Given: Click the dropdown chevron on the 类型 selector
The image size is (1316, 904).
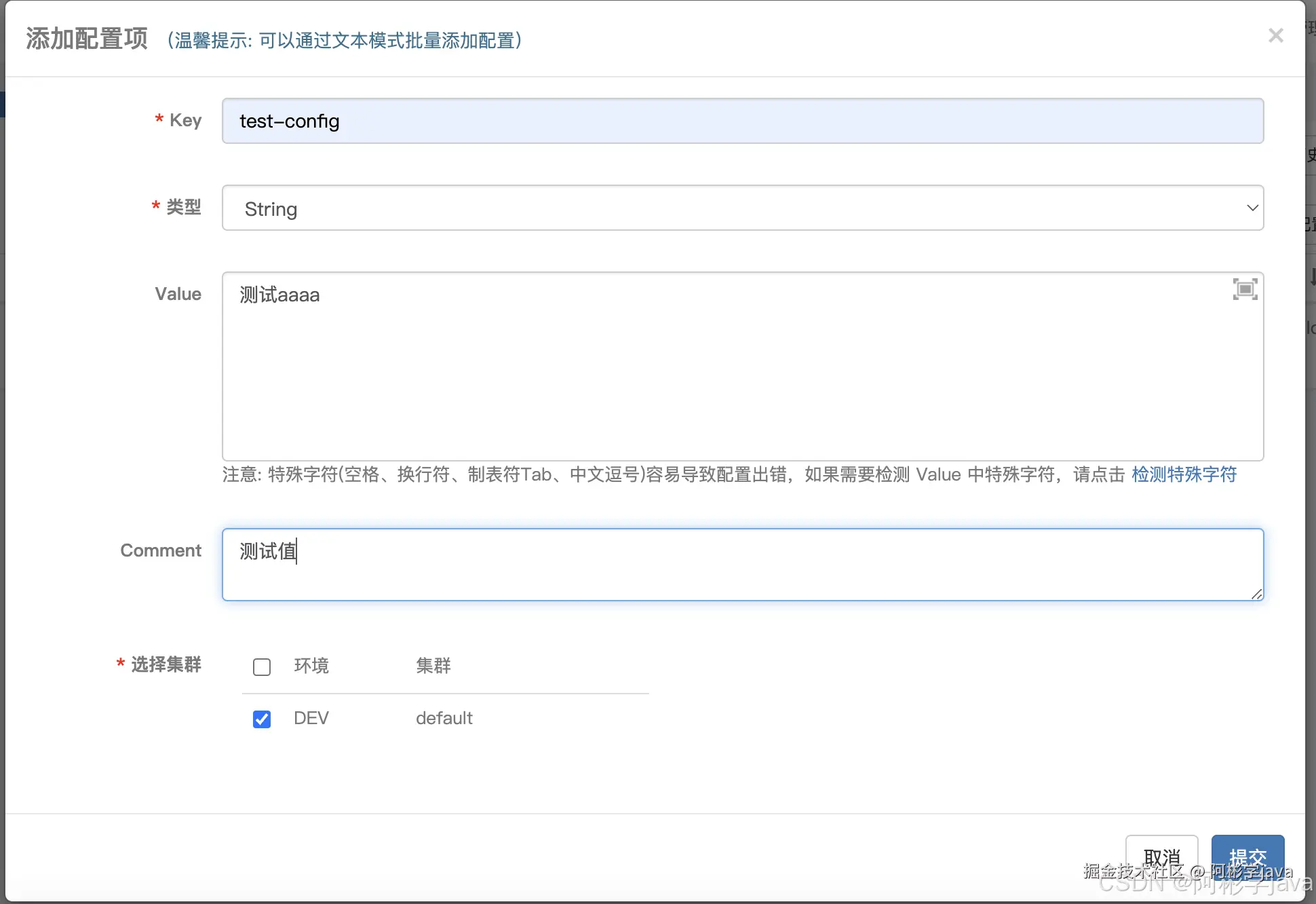Looking at the screenshot, I should click(1252, 208).
